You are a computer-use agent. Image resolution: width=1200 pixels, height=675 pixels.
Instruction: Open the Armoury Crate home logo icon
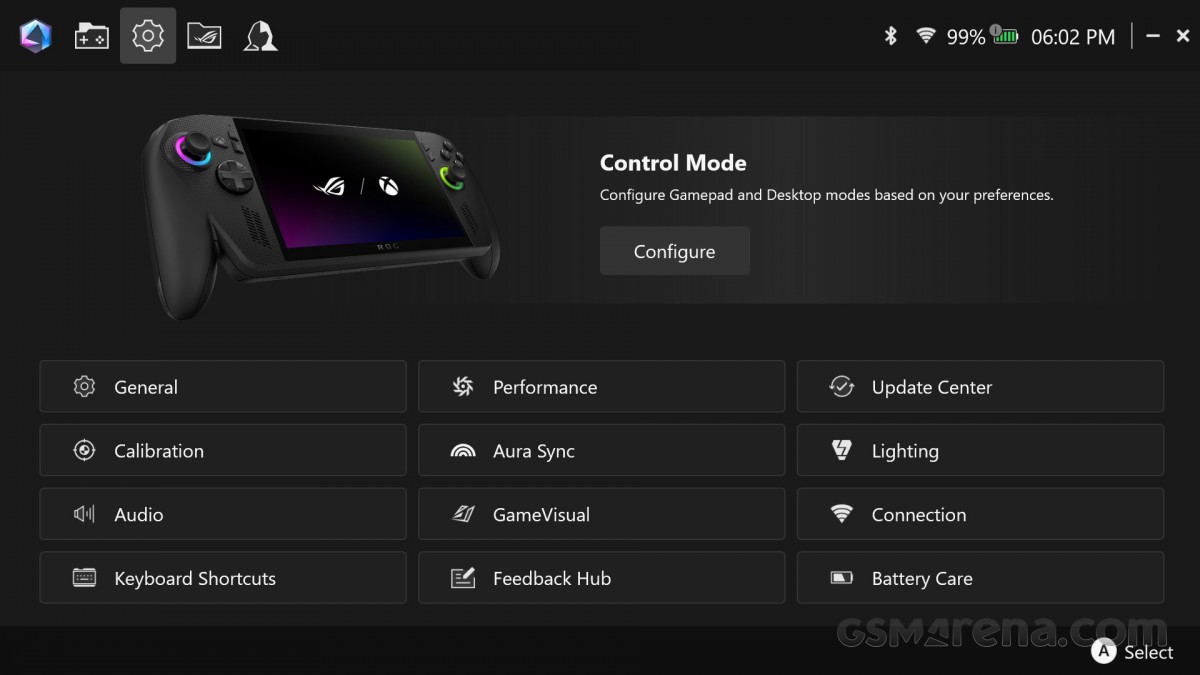point(35,36)
